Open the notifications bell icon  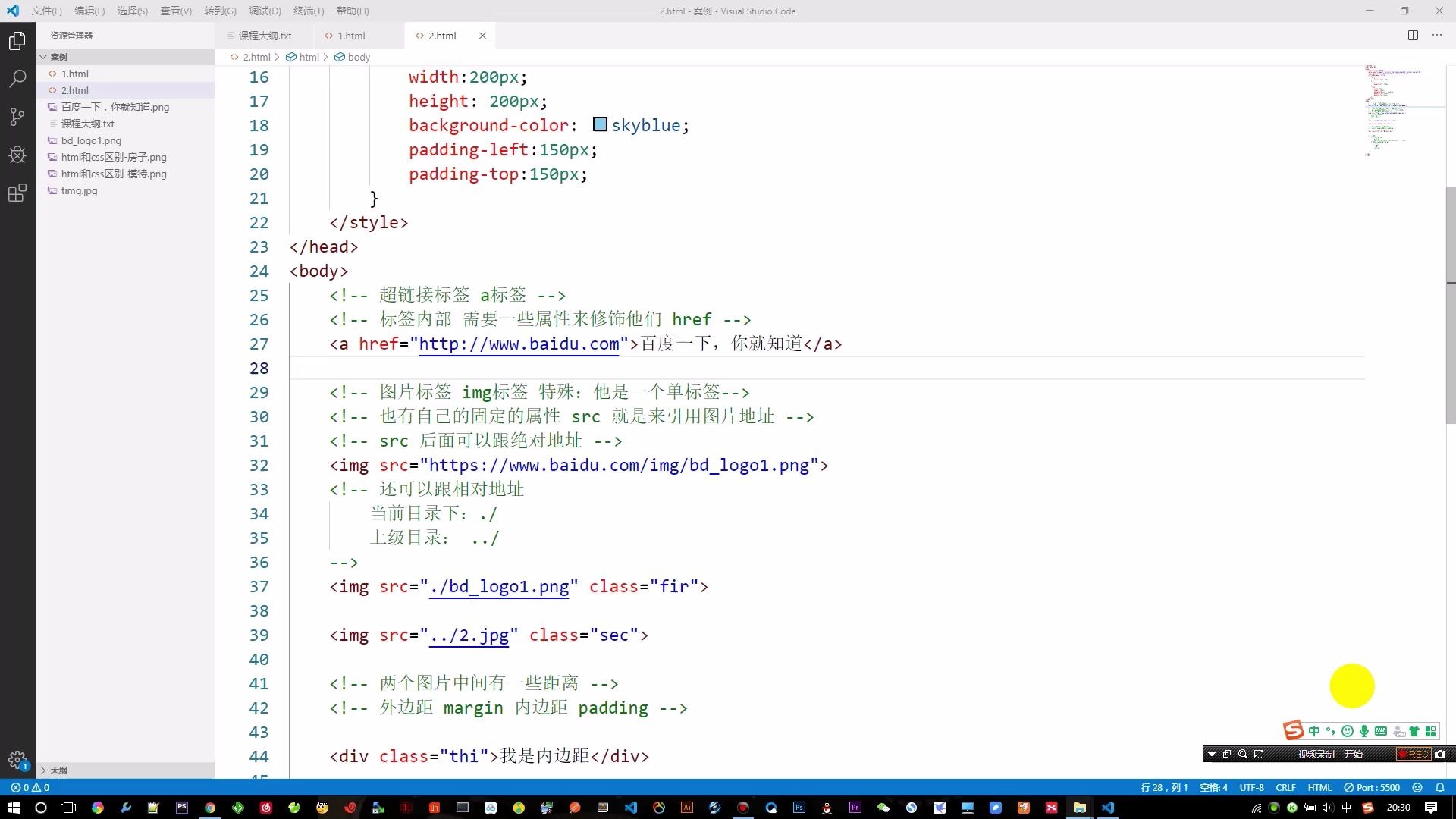click(1439, 787)
